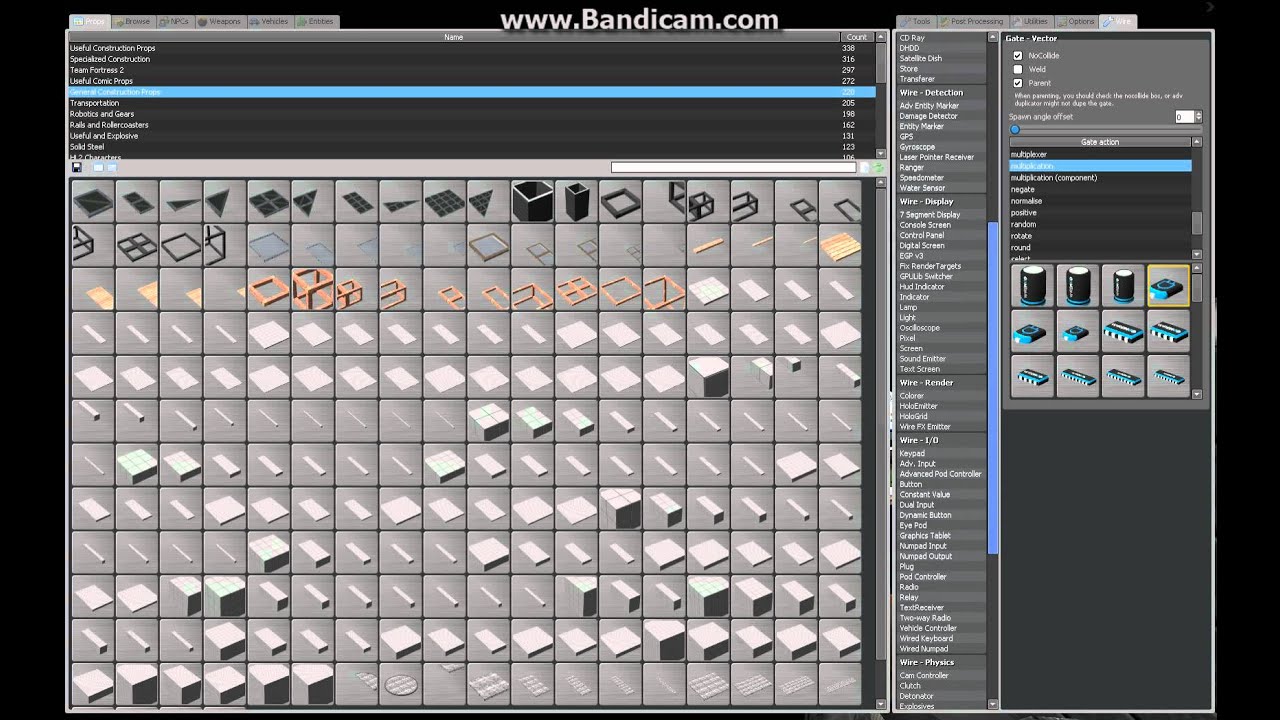1280x720 pixels.
Task: Click the prop search input field
Action: 735,168
